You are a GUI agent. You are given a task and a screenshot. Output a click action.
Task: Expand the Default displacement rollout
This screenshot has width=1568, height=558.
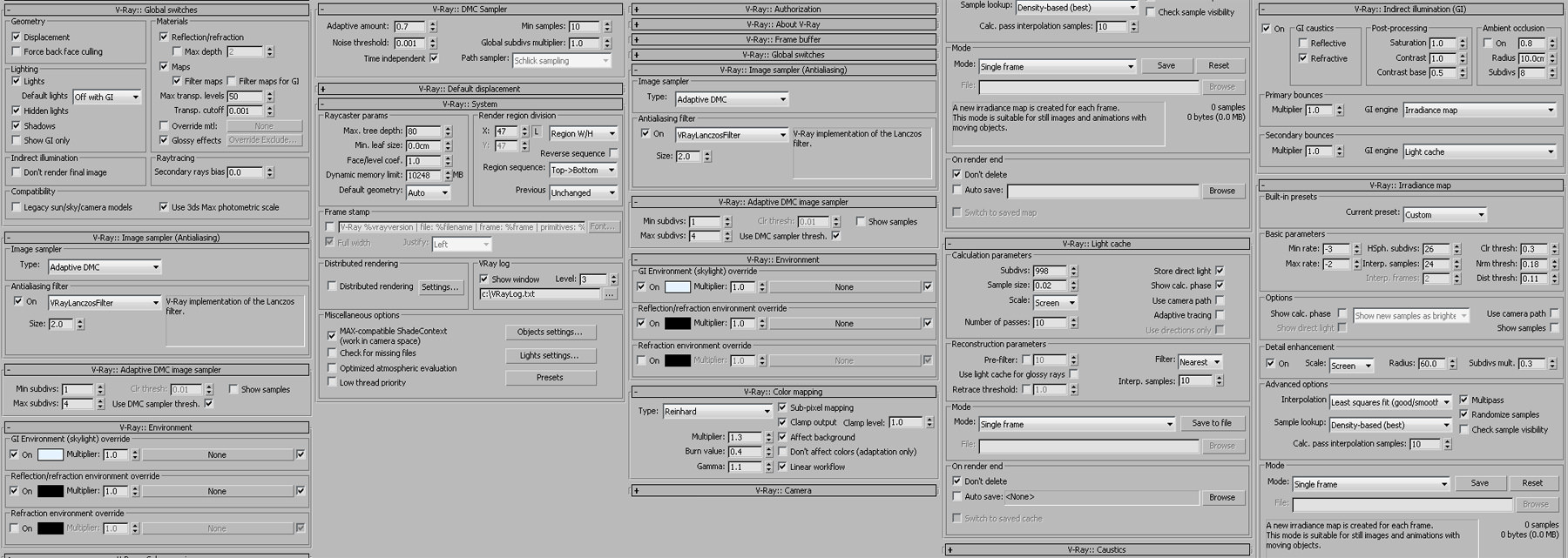click(469, 89)
